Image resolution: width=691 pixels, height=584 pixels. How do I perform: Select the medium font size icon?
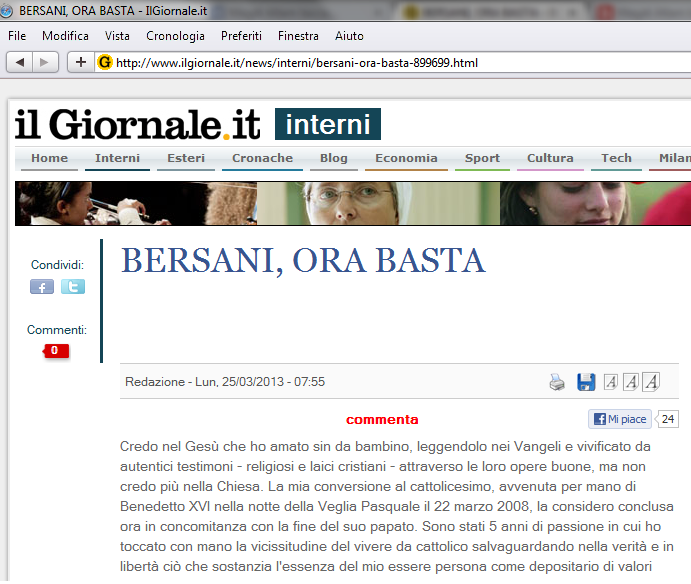pyautogui.click(x=631, y=382)
